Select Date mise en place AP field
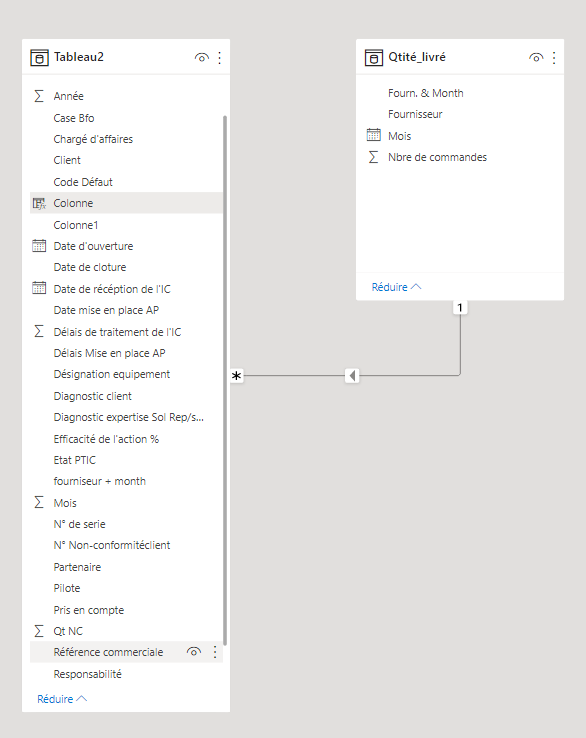This screenshot has height=738, width=586. [126, 310]
